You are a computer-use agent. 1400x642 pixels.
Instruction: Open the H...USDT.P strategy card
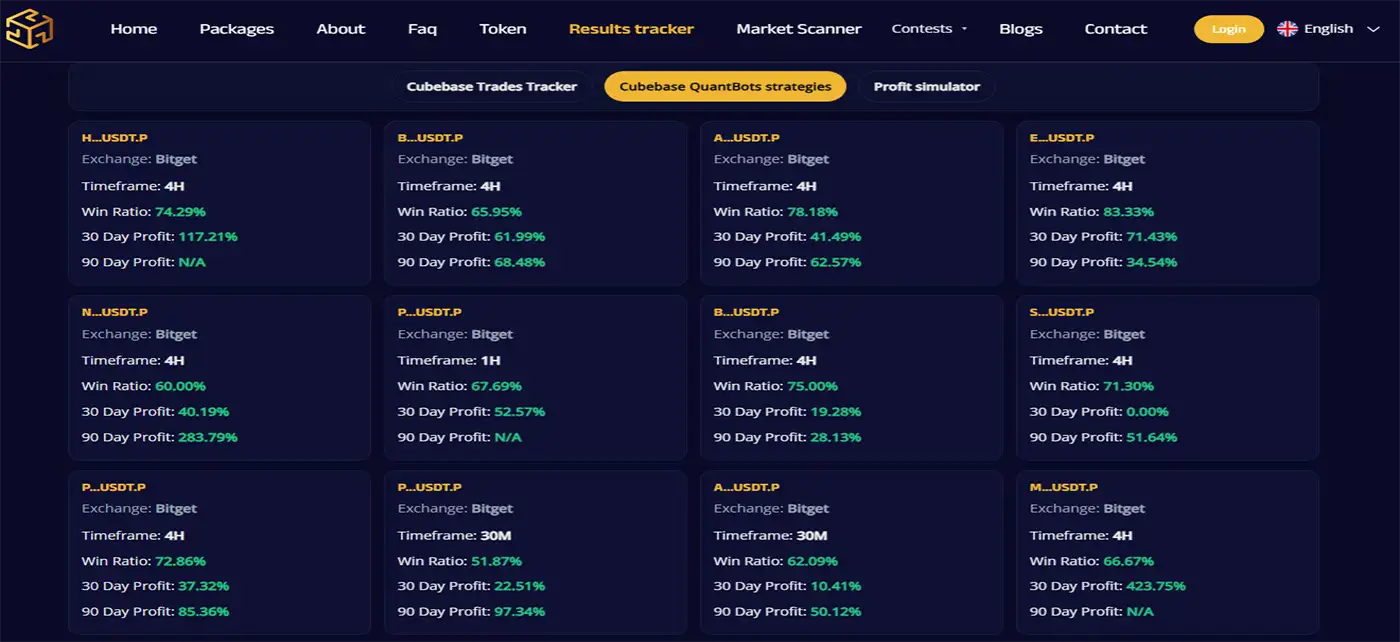point(219,203)
